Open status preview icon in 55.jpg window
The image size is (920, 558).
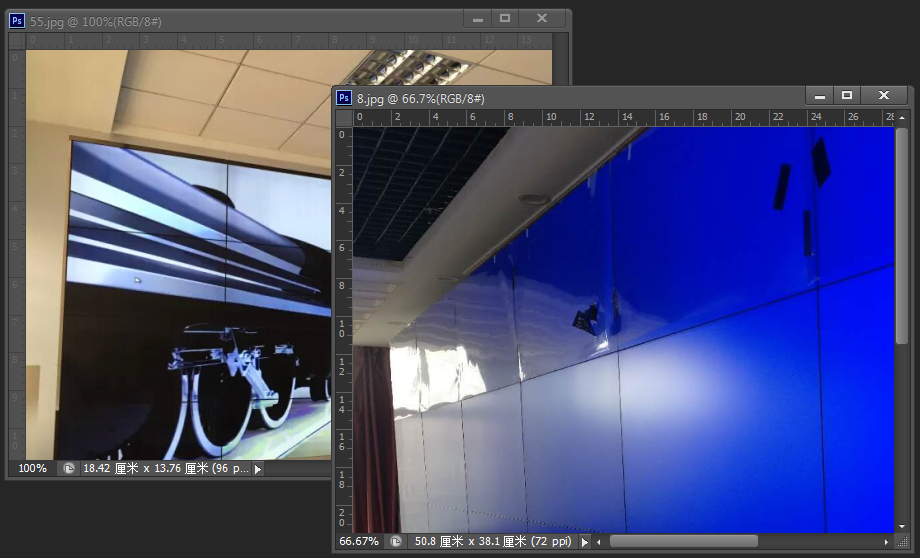point(69,468)
